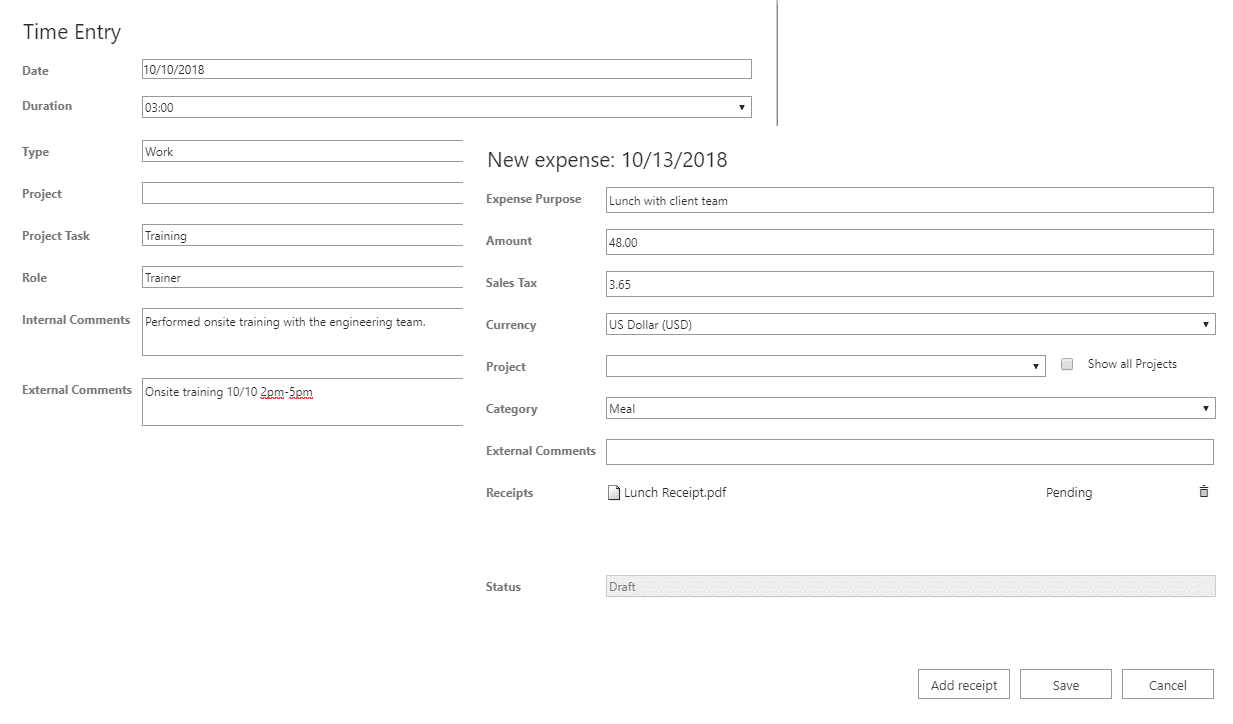Click the Date field with 10/10/2018
1233x724 pixels.
[x=446, y=70]
